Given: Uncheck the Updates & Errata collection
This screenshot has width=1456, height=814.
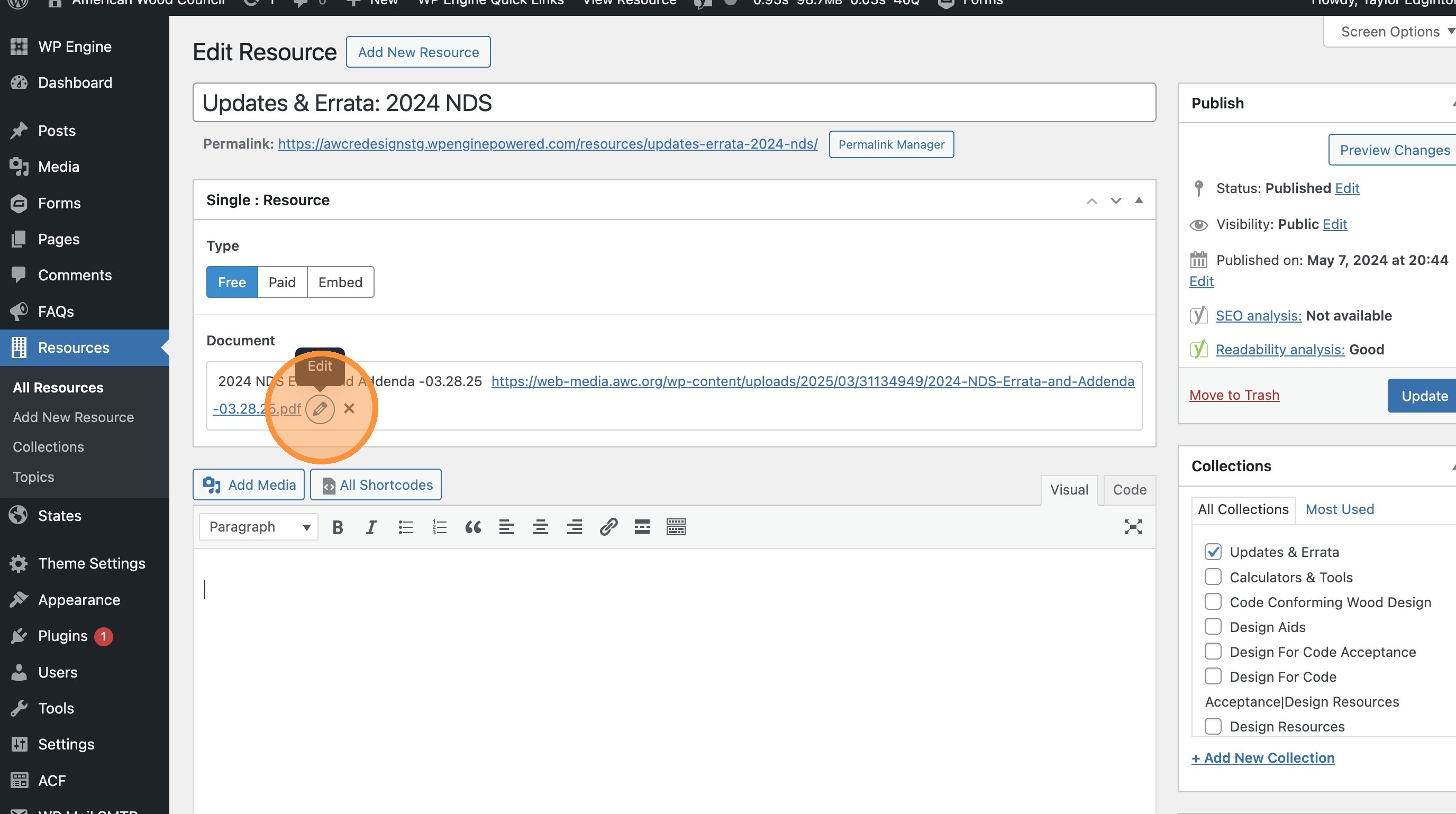Looking at the screenshot, I should pyautogui.click(x=1213, y=552).
